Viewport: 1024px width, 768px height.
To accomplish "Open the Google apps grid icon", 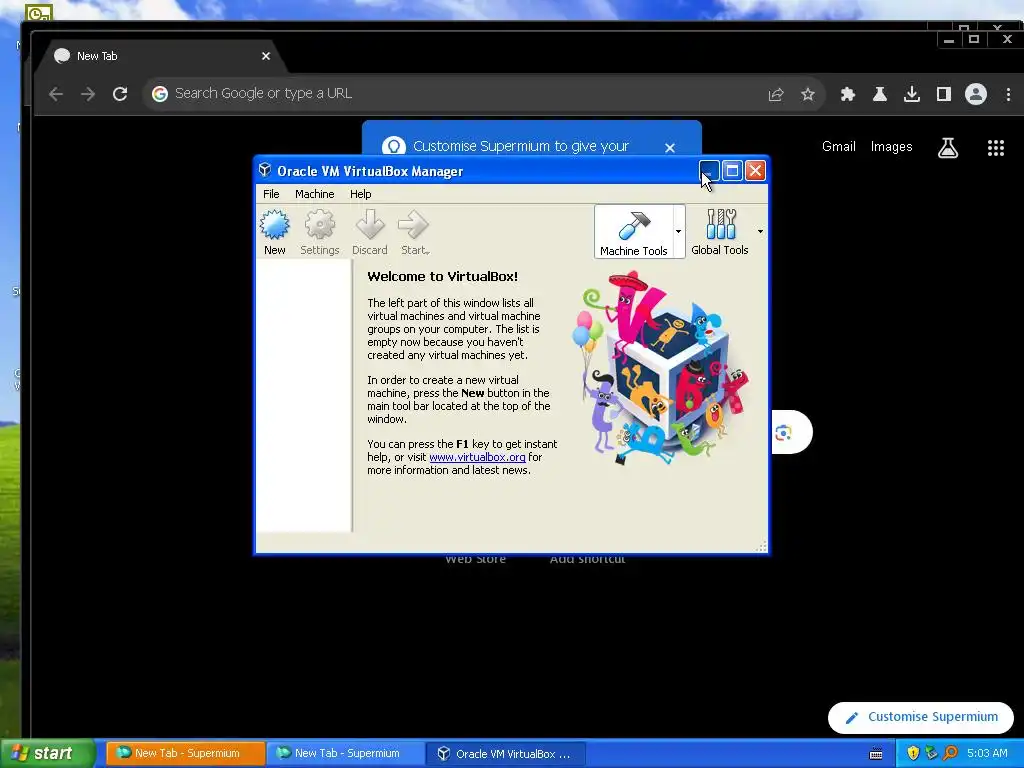I will click(995, 148).
